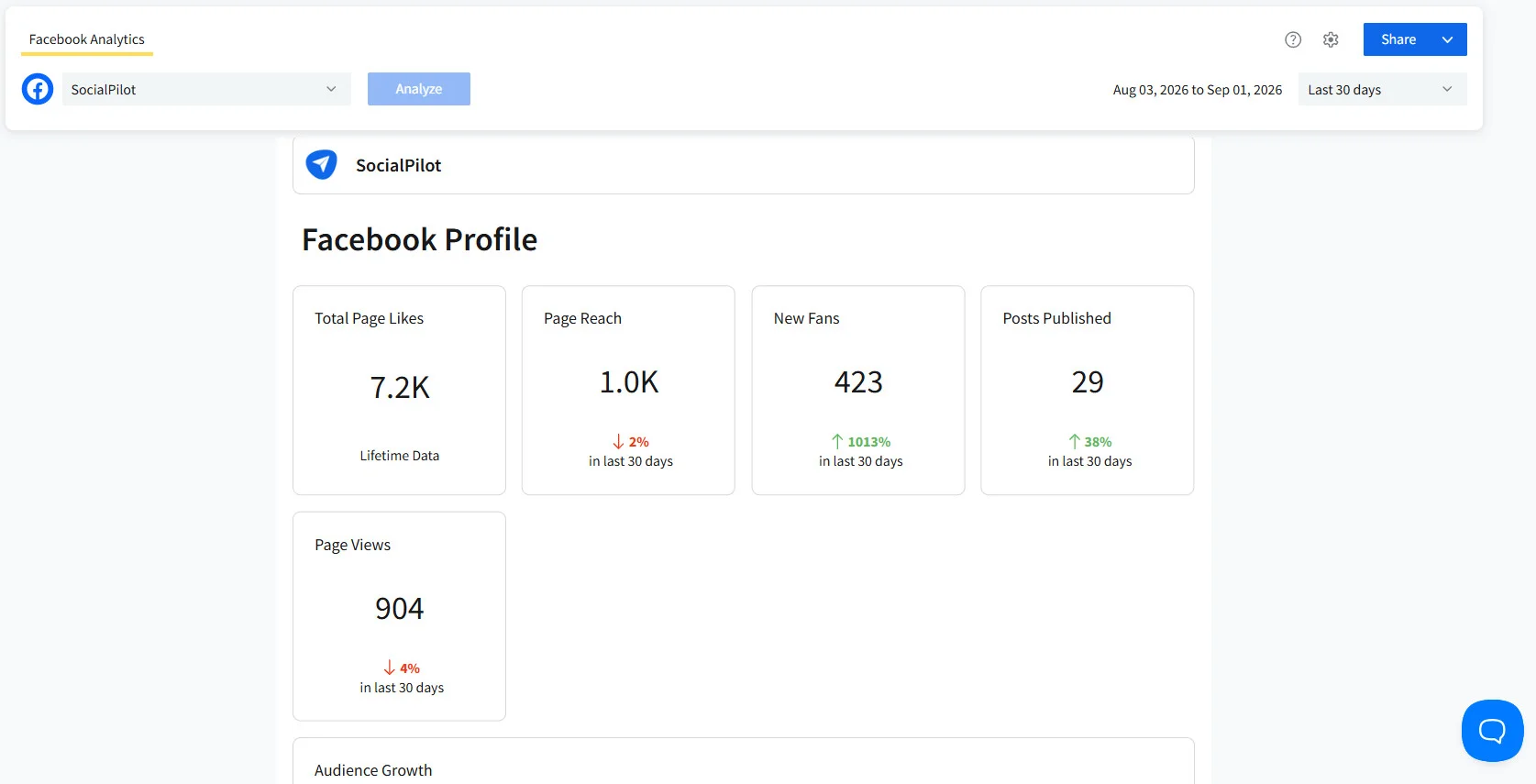The width and height of the screenshot is (1536, 784).
Task: Click the SocialPilot page name header
Action: click(x=398, y=165)
